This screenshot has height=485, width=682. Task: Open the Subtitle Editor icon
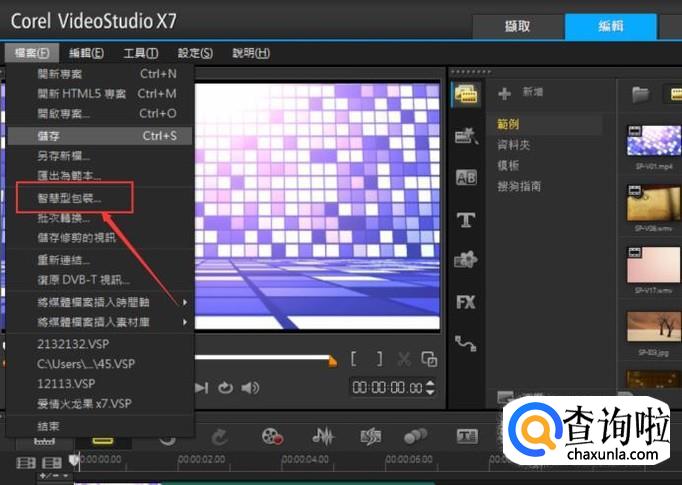[x=468, y=436]
